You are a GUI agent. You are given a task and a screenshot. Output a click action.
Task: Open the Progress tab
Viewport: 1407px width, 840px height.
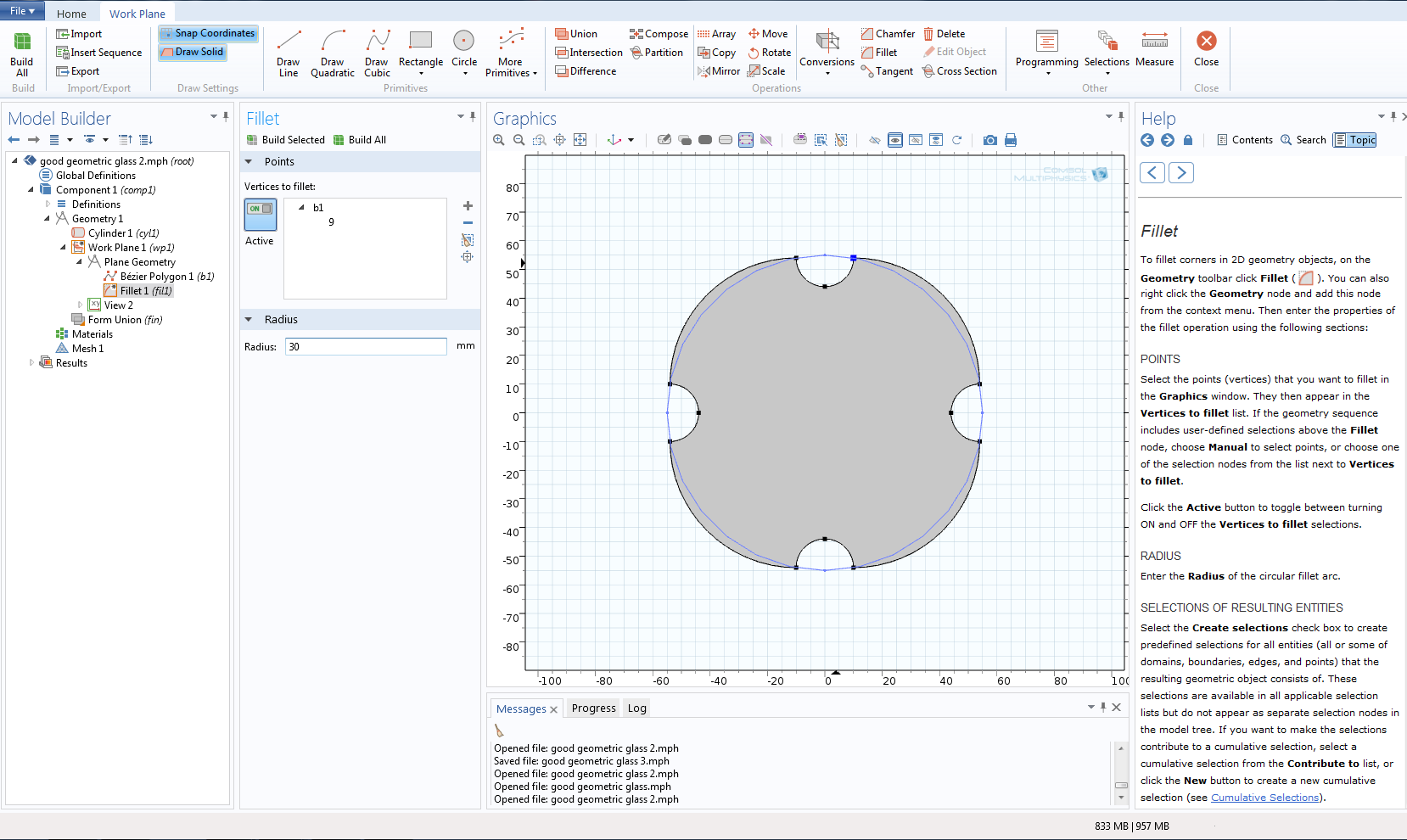pos(593,708)
